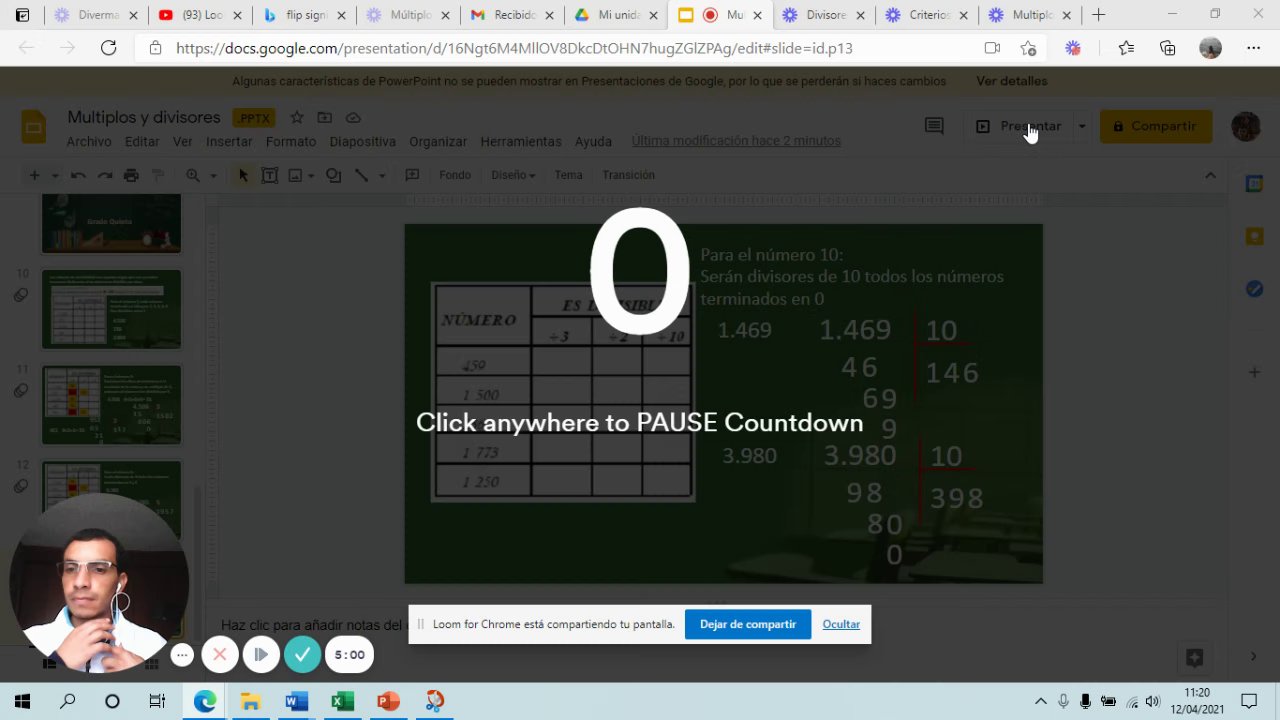Click the browser refresh button

pyautogui.click(x=108, y=48)
